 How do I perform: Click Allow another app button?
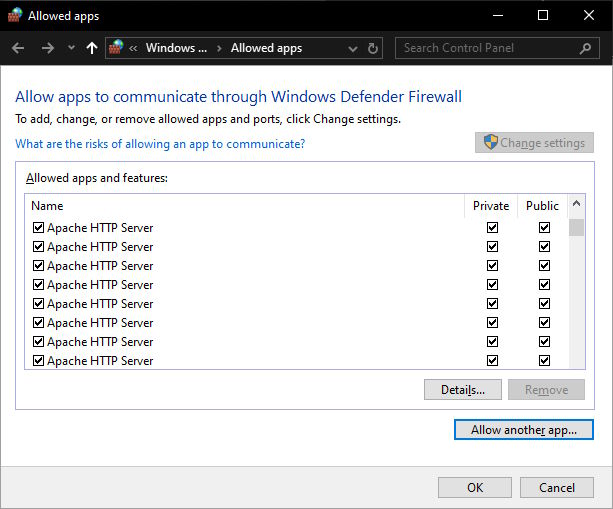pyautogui.click(x=523, y=430)
